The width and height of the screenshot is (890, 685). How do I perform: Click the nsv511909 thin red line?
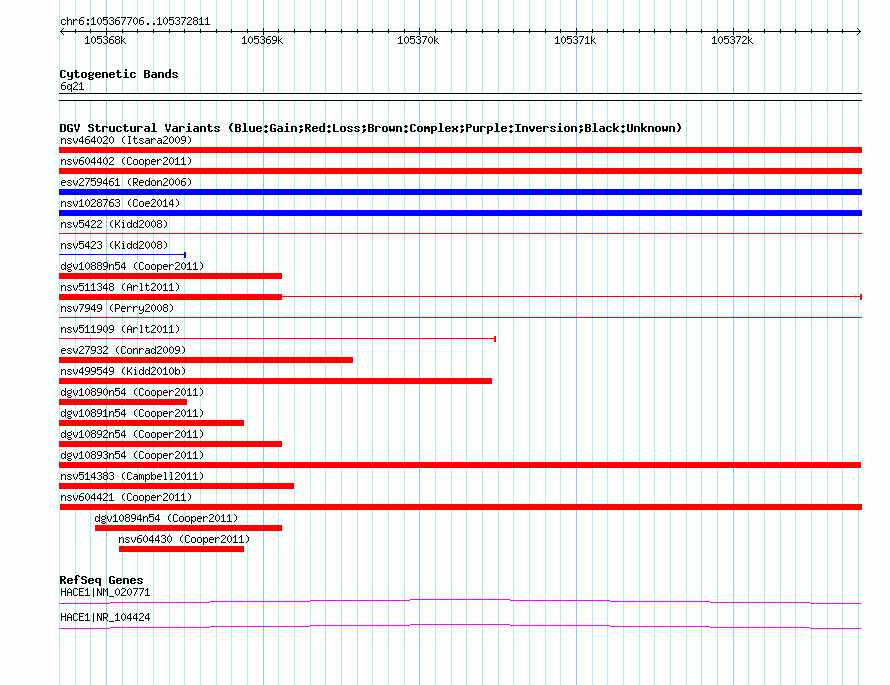point(278,339)
